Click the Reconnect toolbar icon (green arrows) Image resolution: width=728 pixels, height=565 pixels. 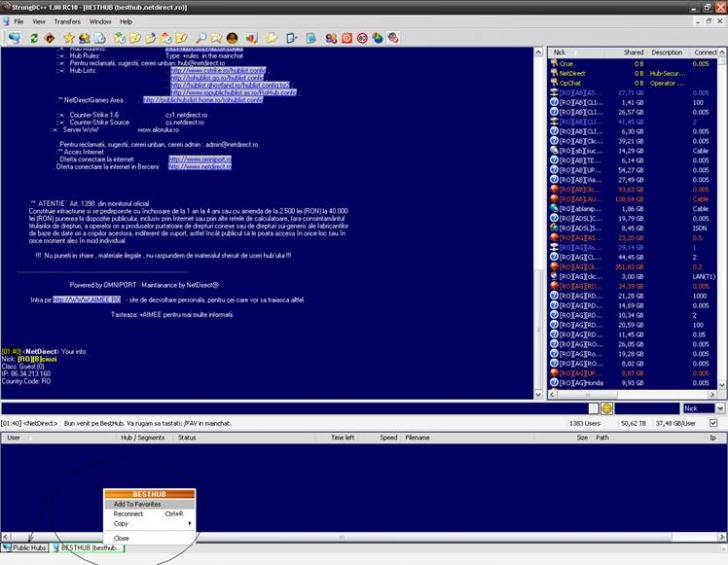pos(35,38)
